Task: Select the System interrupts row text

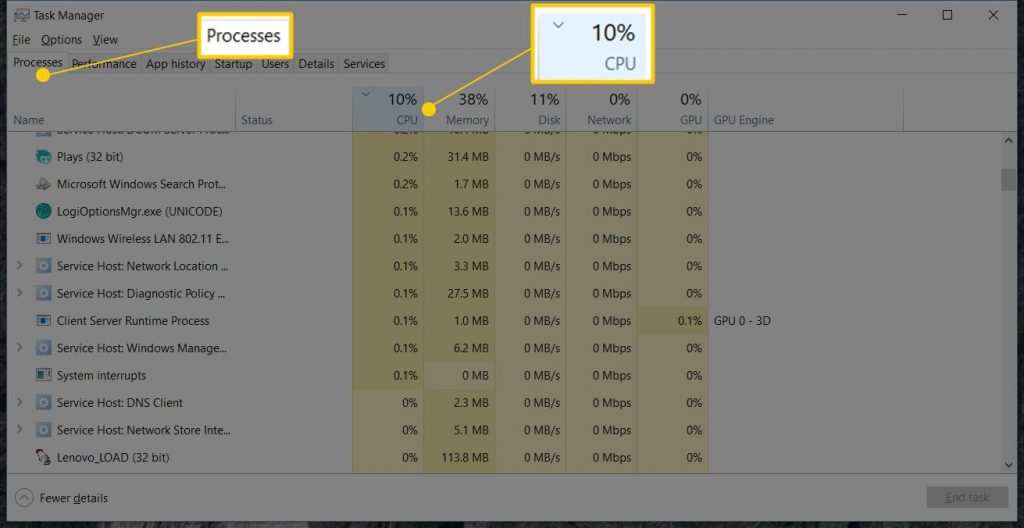Action: point(101,376)
